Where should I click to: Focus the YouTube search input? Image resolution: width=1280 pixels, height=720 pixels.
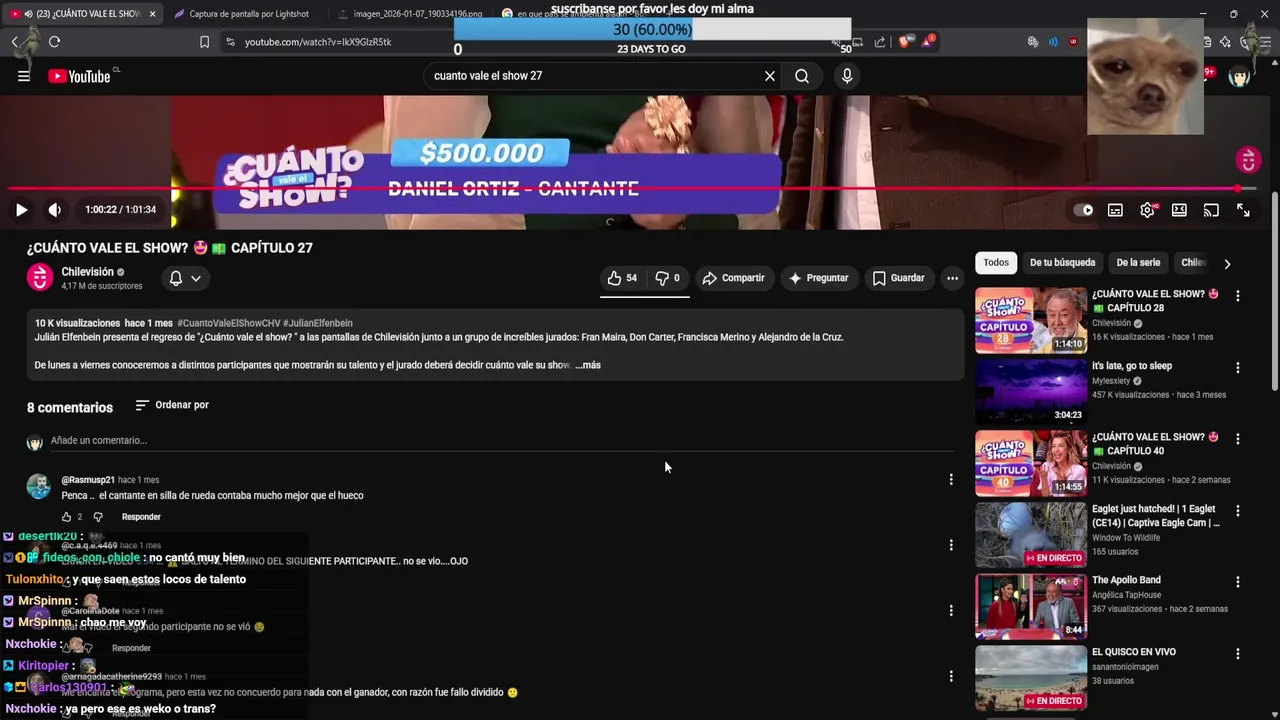pos(595,76)
